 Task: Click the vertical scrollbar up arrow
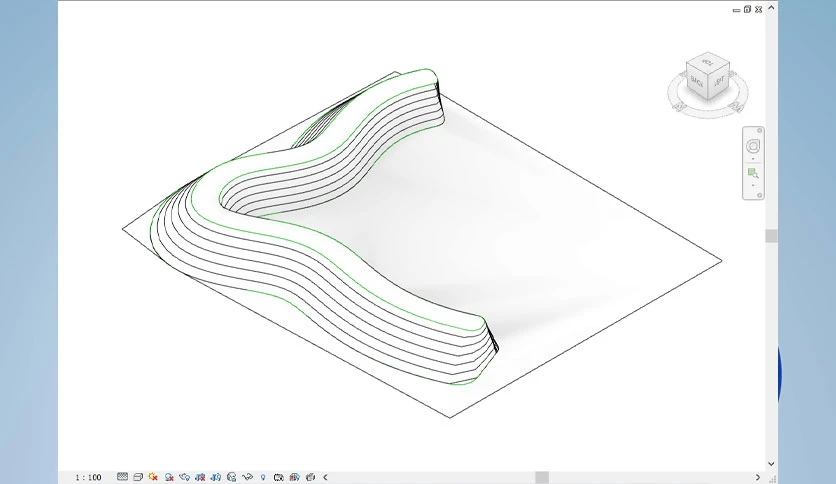point(771,8)
